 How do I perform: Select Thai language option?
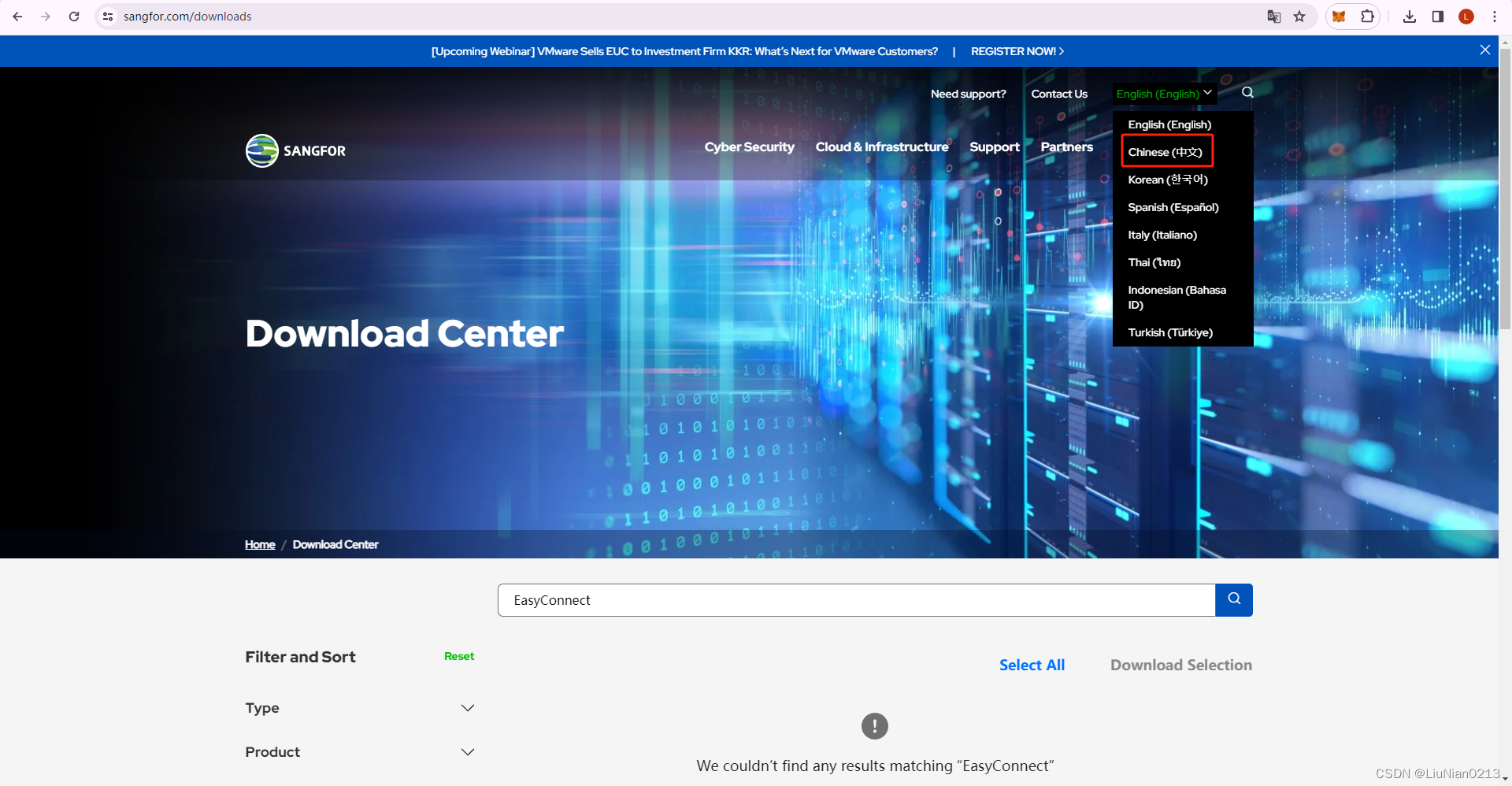1154,262
